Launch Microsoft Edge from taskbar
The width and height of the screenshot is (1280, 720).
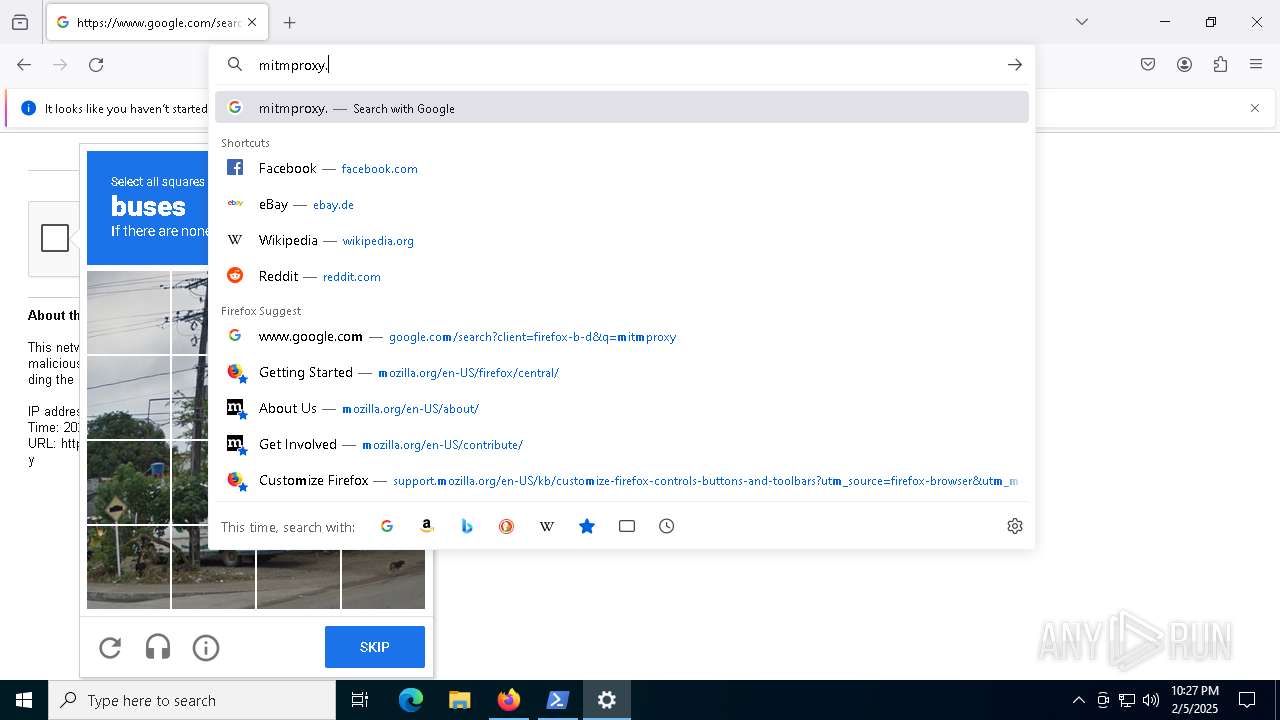pyautogui.click(x=411, y=700)
